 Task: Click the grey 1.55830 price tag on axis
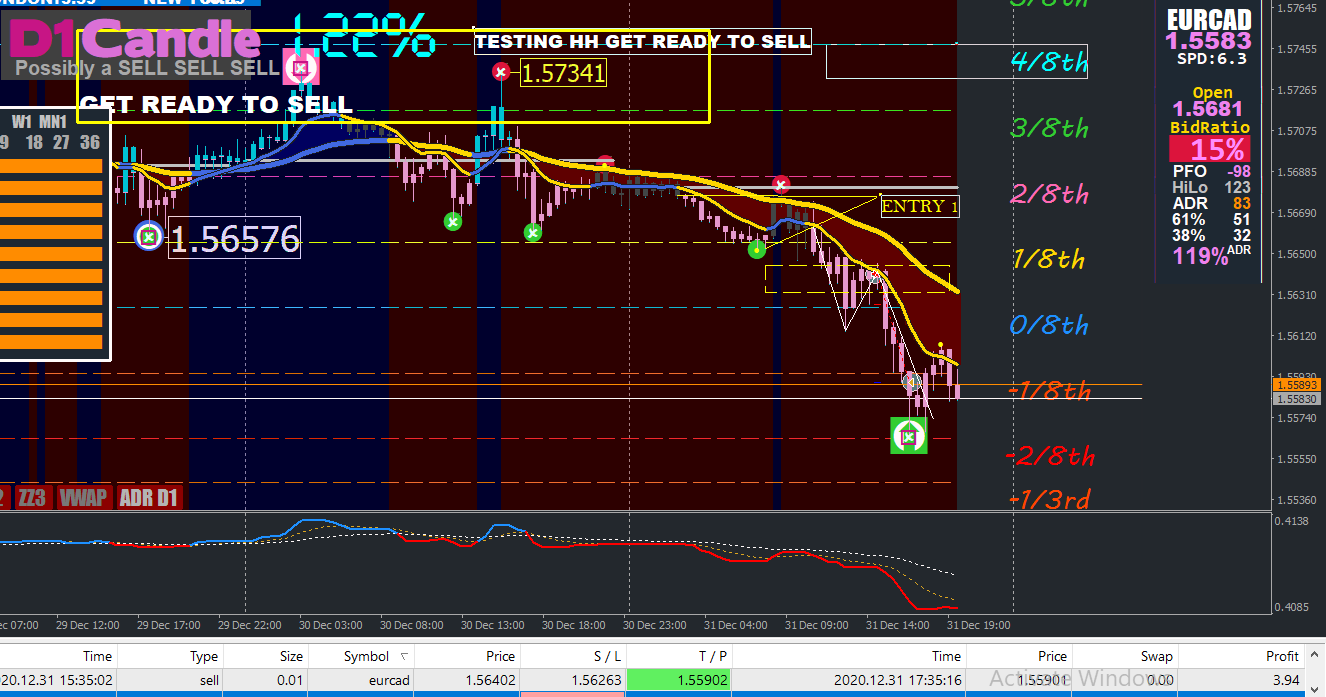pos(1297,398)
